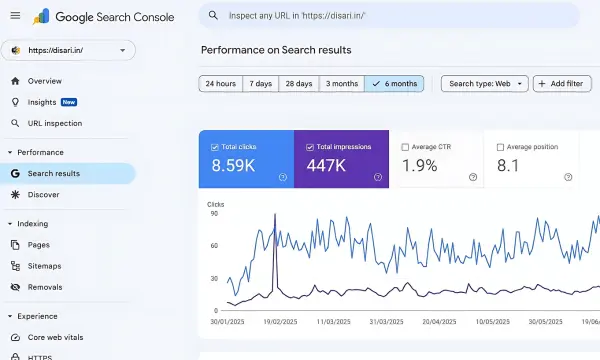This screenshot has width=600, height=360.
Task: Open Insights via lightbulb icon
Action: [15, 102]
